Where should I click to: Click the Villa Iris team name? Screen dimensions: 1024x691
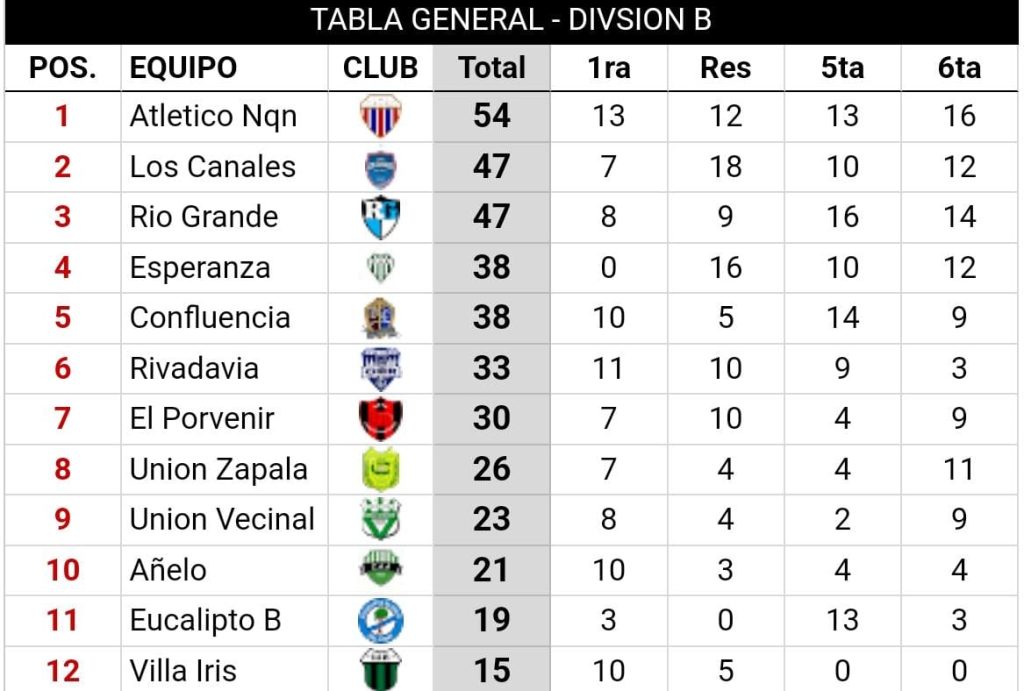pyautogui.click(x=183, y=670)
